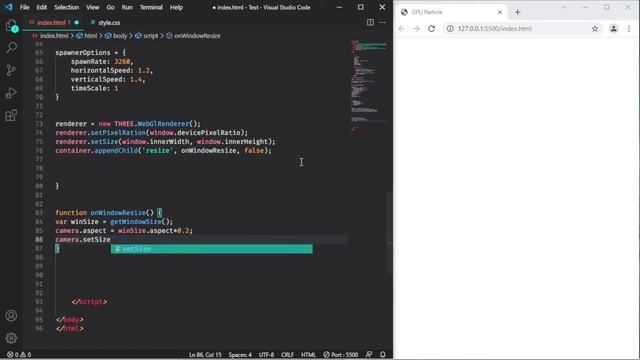This screenshot has width=640, height=360.
Task: Accept the setSize autocomplete suggestion
Action: 212,249
